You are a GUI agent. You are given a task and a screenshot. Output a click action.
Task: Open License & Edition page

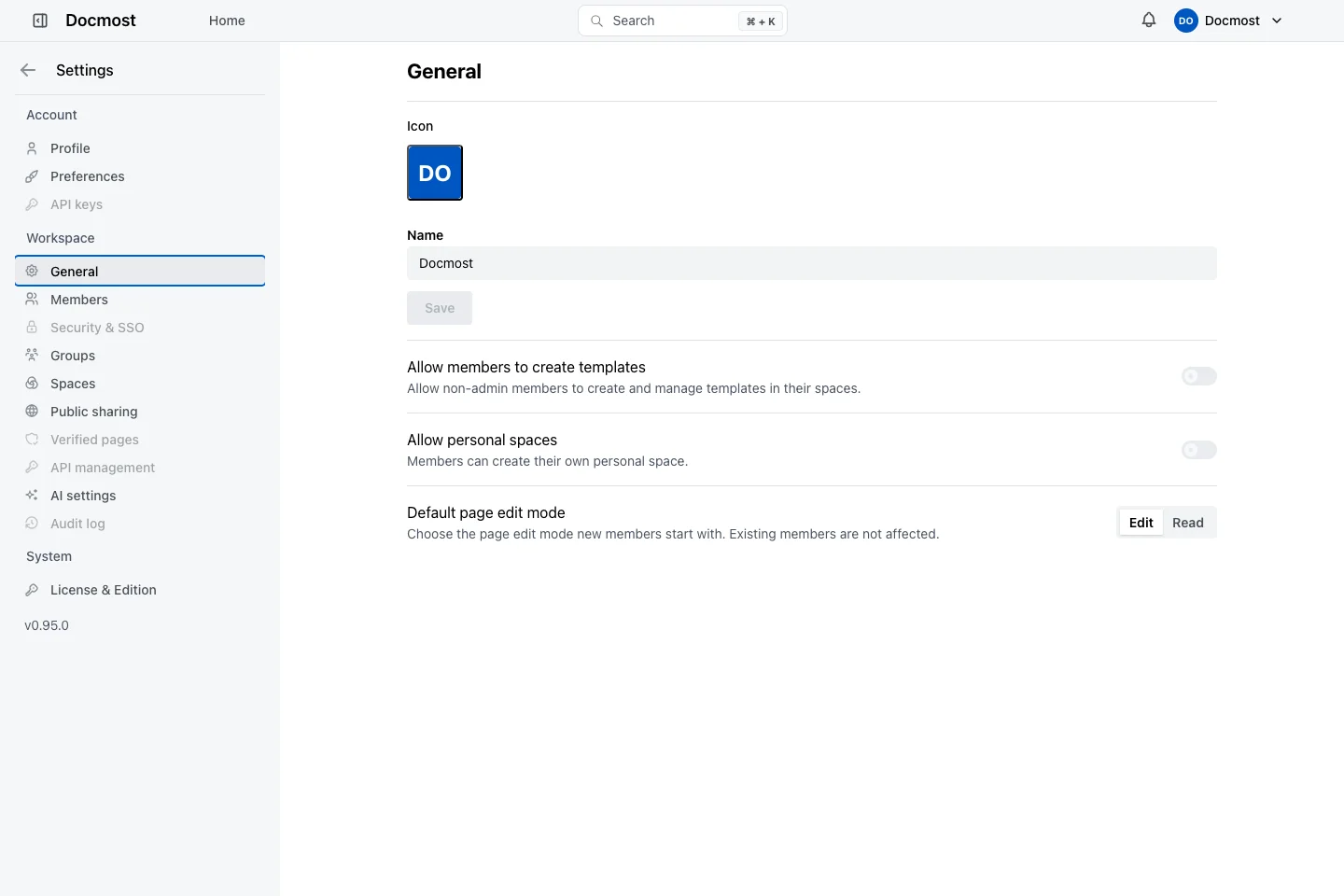tap(140, 590)
